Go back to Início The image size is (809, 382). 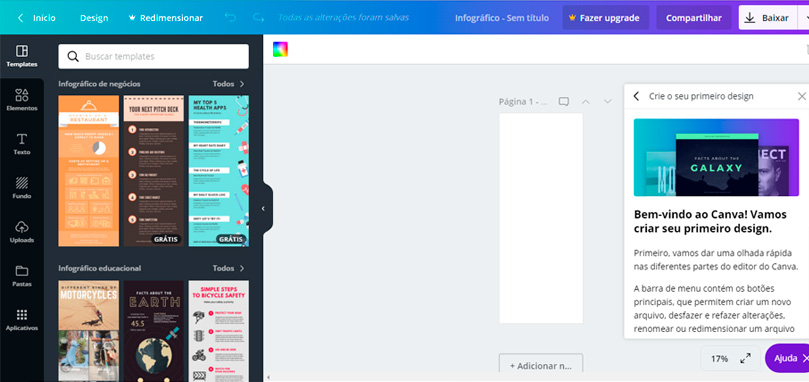[37, 18]
